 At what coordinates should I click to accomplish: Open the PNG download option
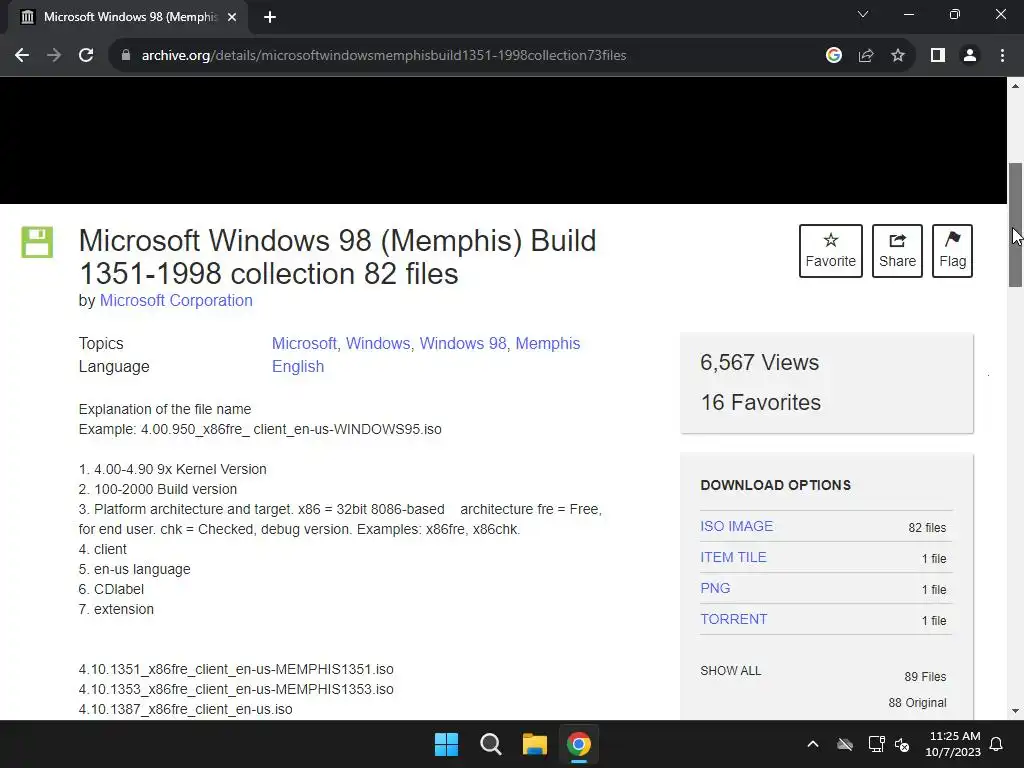(715, 588)
